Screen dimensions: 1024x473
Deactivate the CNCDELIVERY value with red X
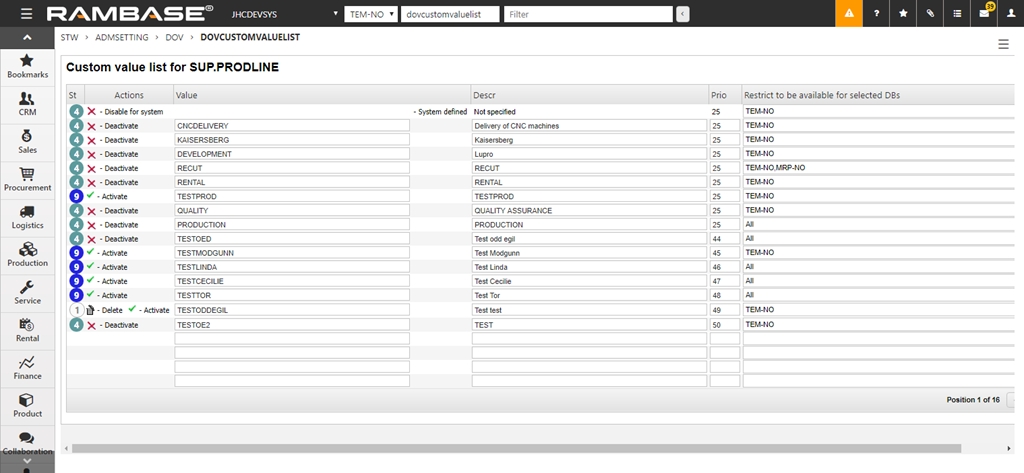click(x=92, y=126)
